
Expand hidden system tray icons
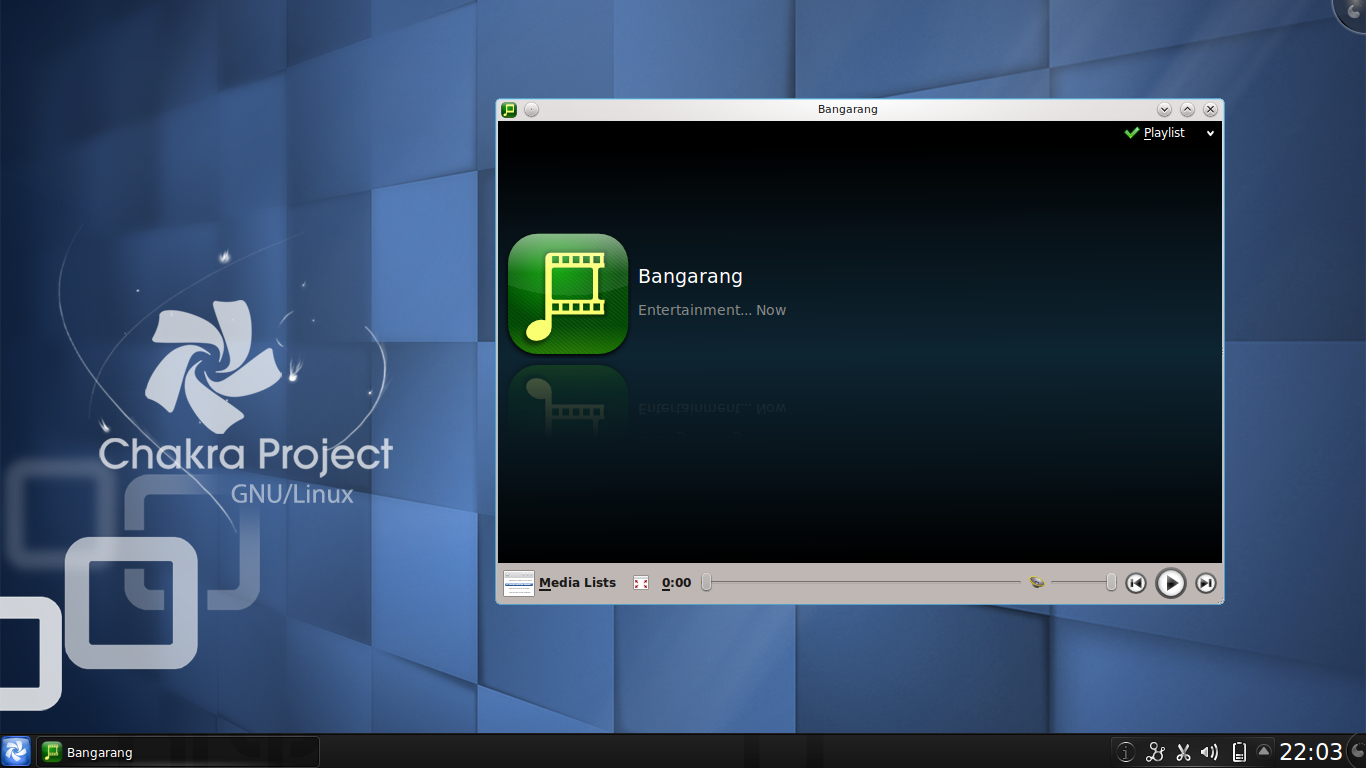pyautogui.click(x=1264, y=751)
